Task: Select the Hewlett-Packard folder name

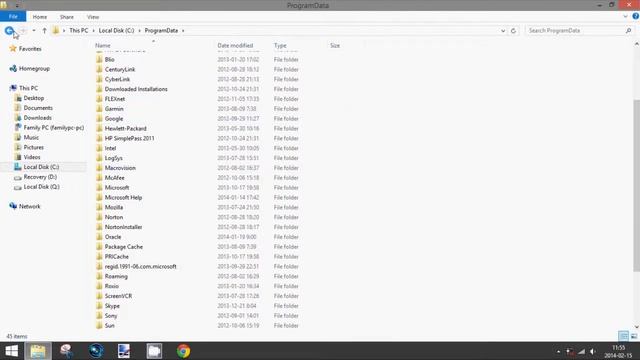Action: (125, 129)
